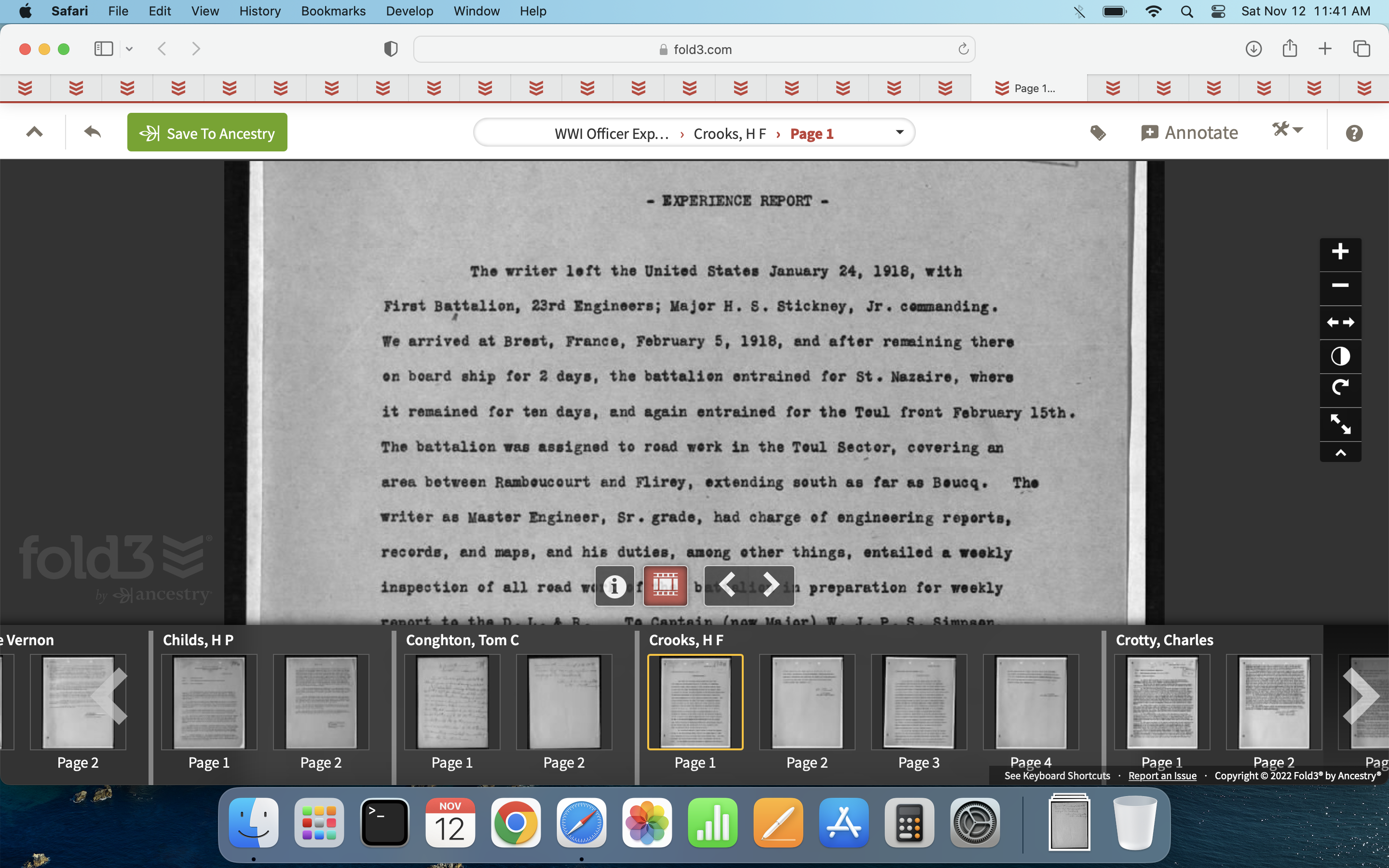Click the tag icon beside Annotate
Viewport: 1389px width, 868px height.
tap(1097, 133)
